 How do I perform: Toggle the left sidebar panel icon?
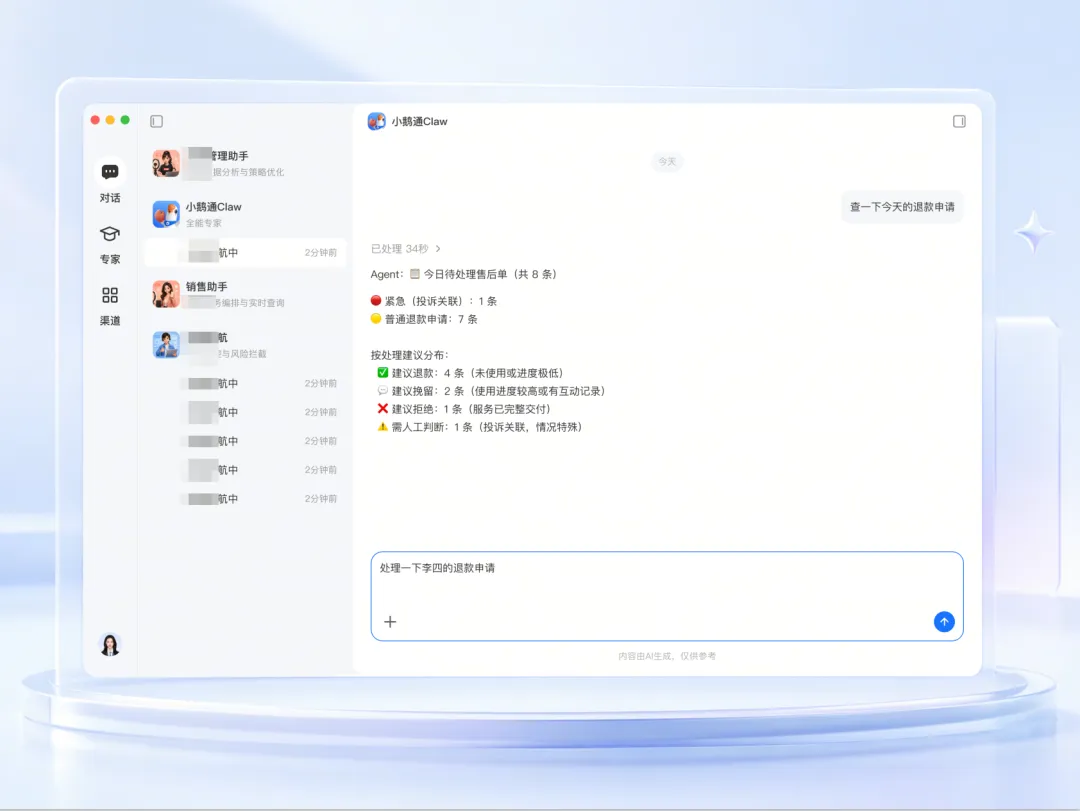(156, 121)
